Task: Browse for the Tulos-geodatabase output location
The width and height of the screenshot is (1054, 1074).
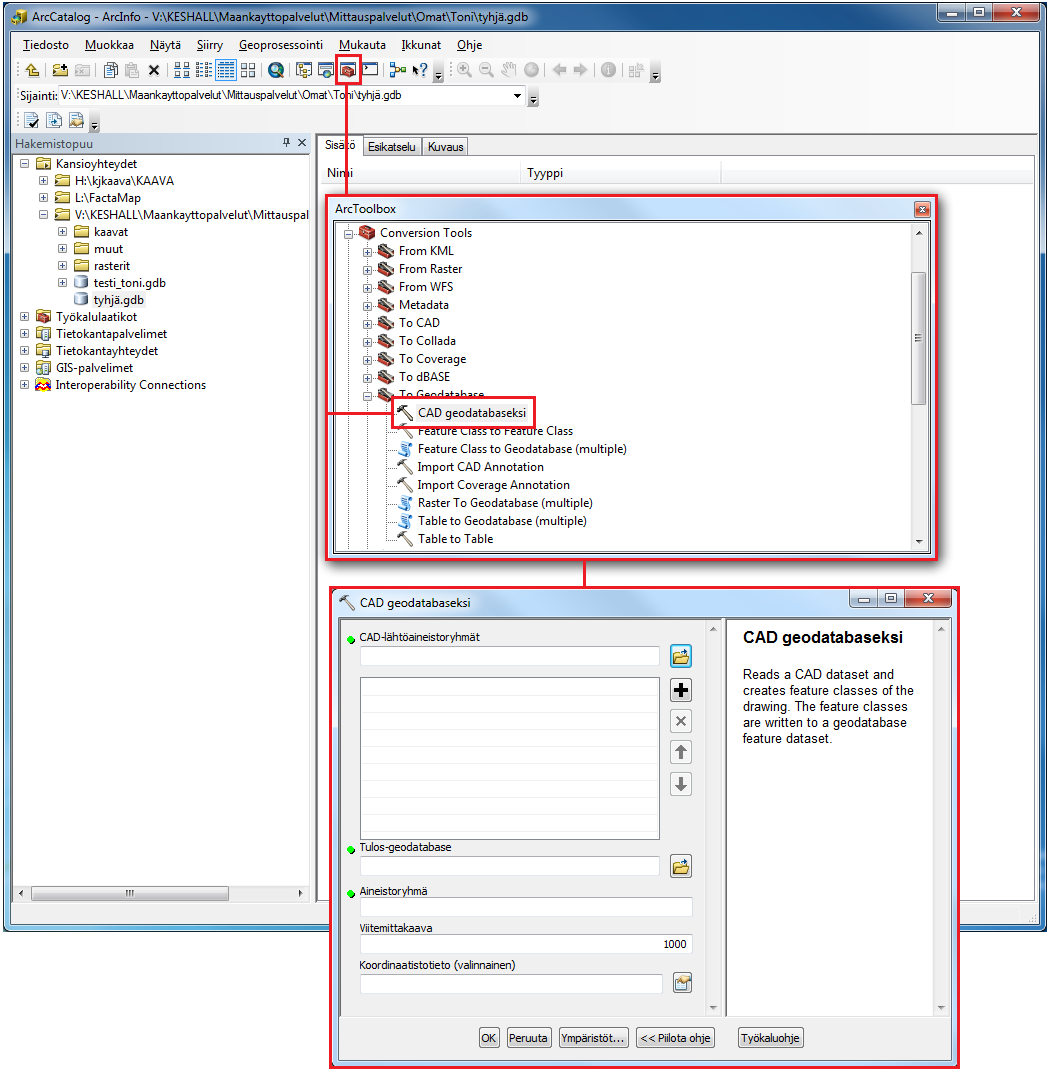Action: (681, 866)
